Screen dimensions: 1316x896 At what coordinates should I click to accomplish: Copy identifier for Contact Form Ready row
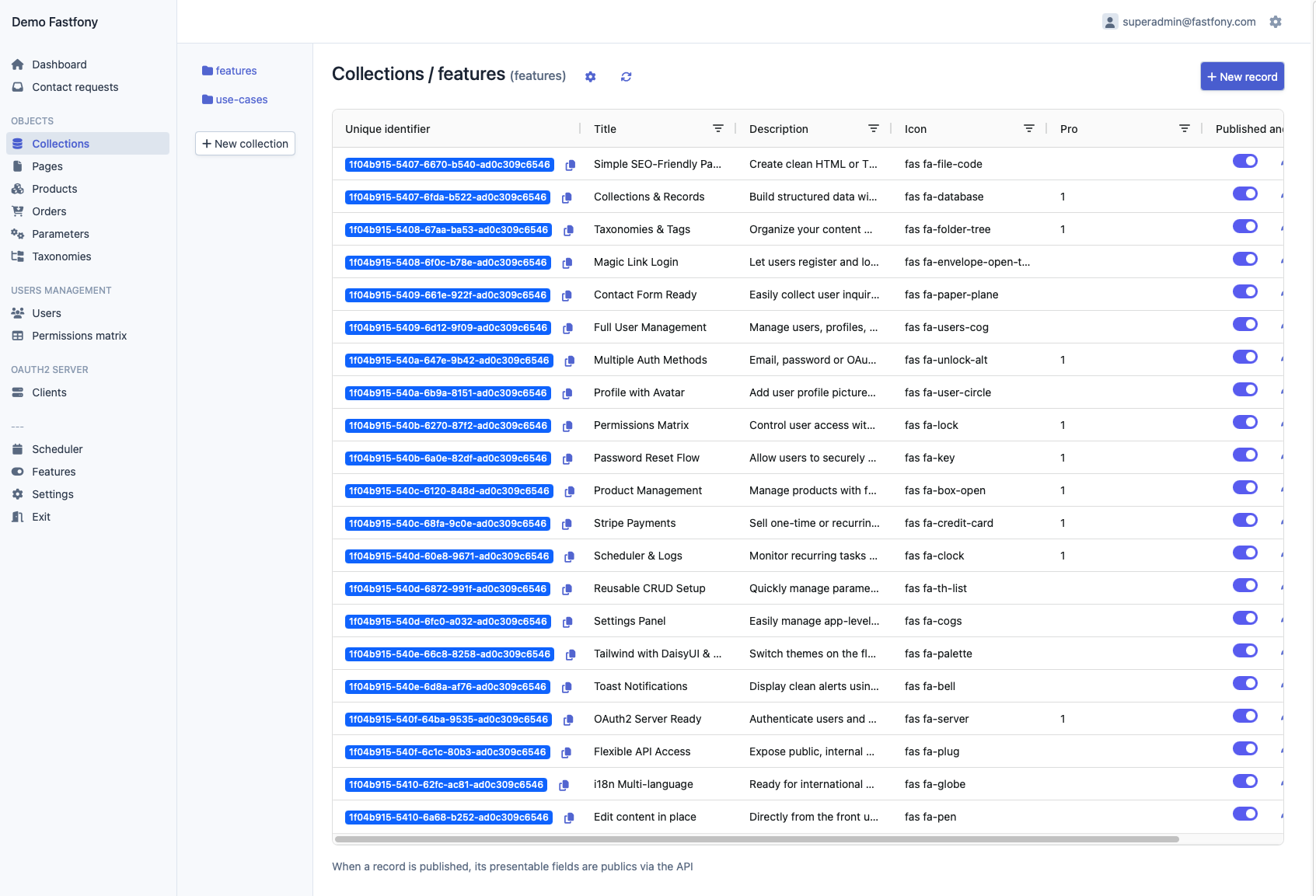pyautogui.click(x=567, y=296)
